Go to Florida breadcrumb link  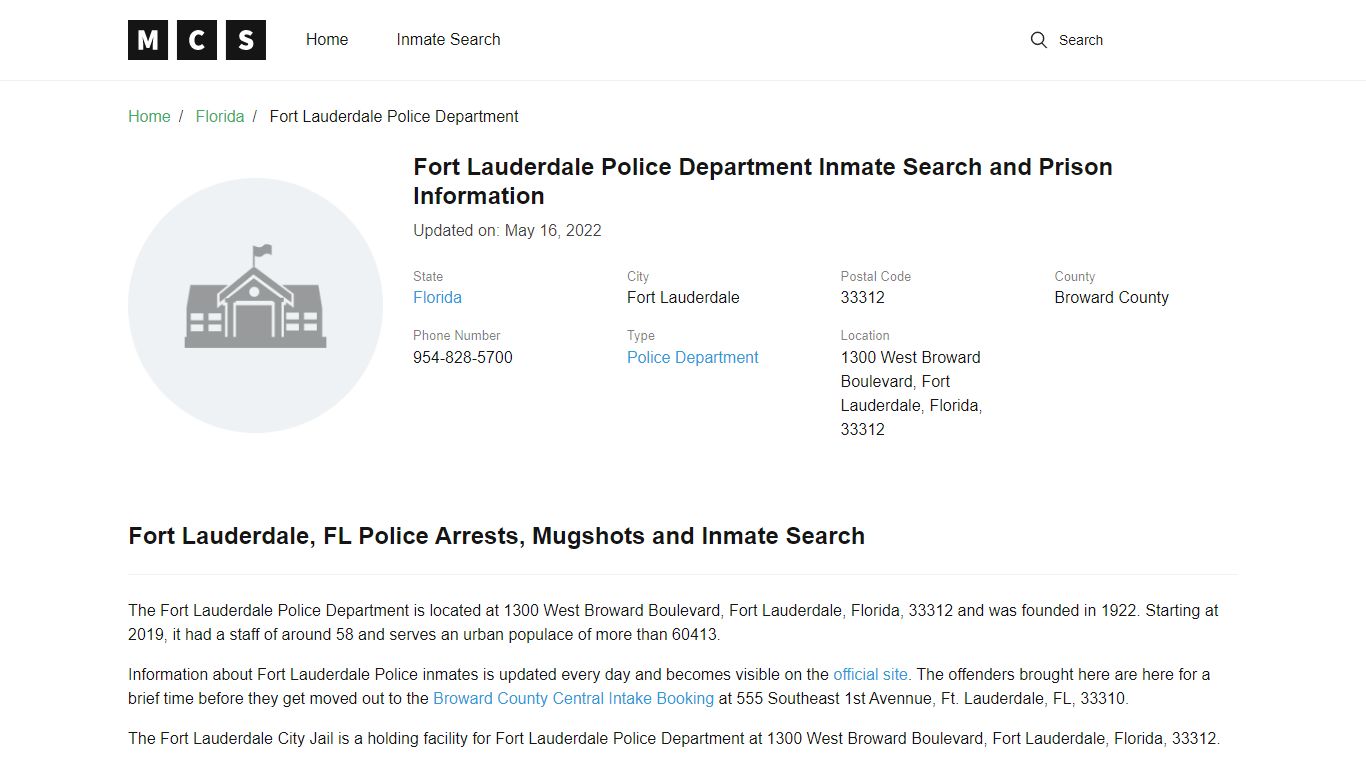point(220,116)
